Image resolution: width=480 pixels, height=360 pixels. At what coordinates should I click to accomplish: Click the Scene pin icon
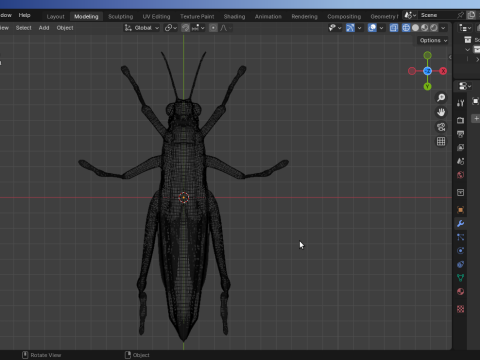click(x=461, y=15)
